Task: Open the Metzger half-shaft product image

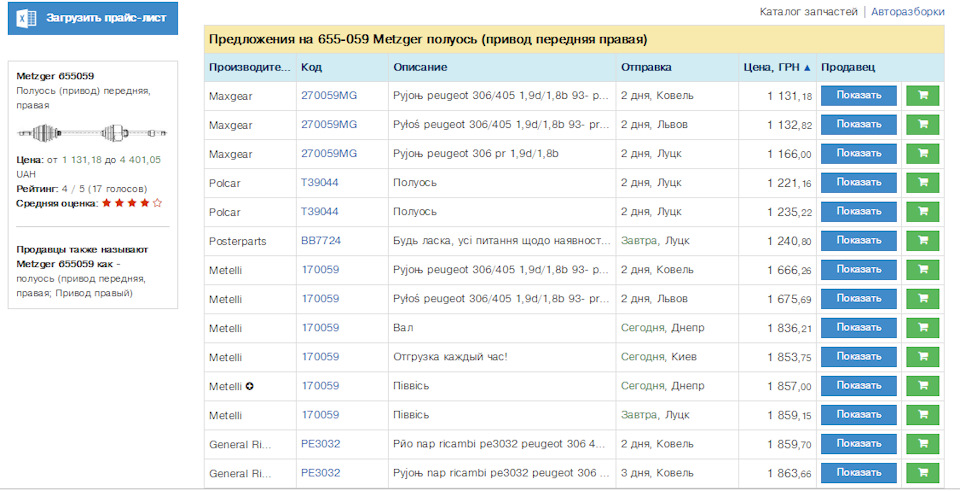Action: pyautogui.click(x=92, y=132)
